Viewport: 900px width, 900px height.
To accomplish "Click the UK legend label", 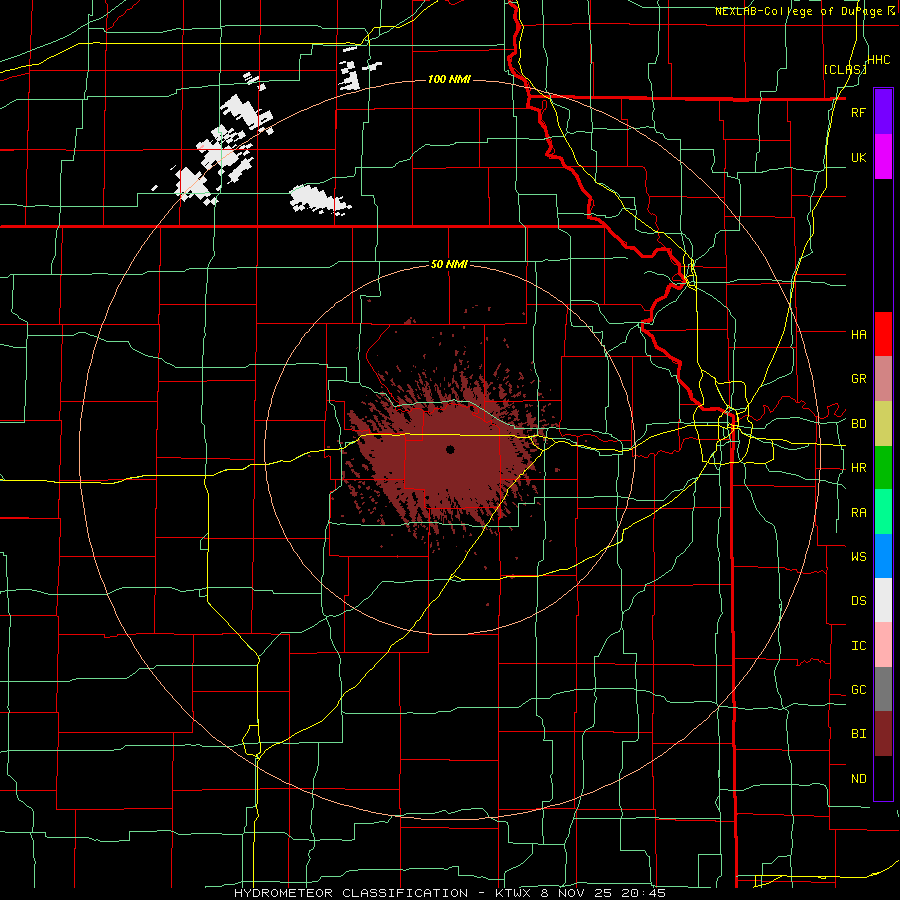I will click(858, 157).
